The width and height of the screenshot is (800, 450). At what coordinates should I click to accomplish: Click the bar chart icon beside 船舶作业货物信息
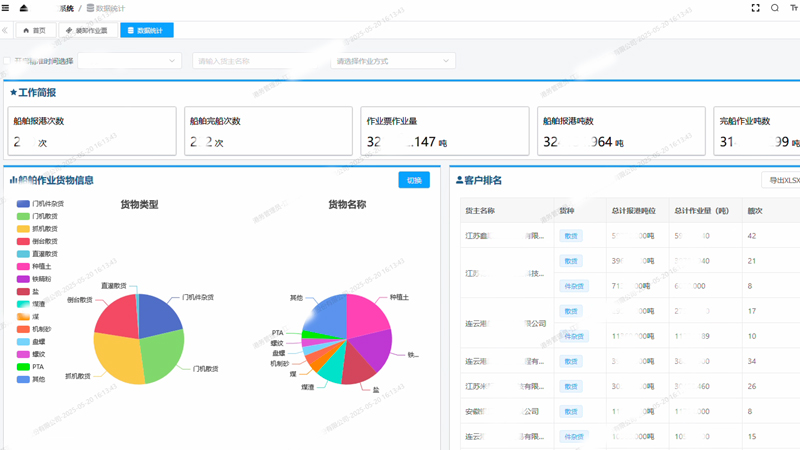point(13,180)
